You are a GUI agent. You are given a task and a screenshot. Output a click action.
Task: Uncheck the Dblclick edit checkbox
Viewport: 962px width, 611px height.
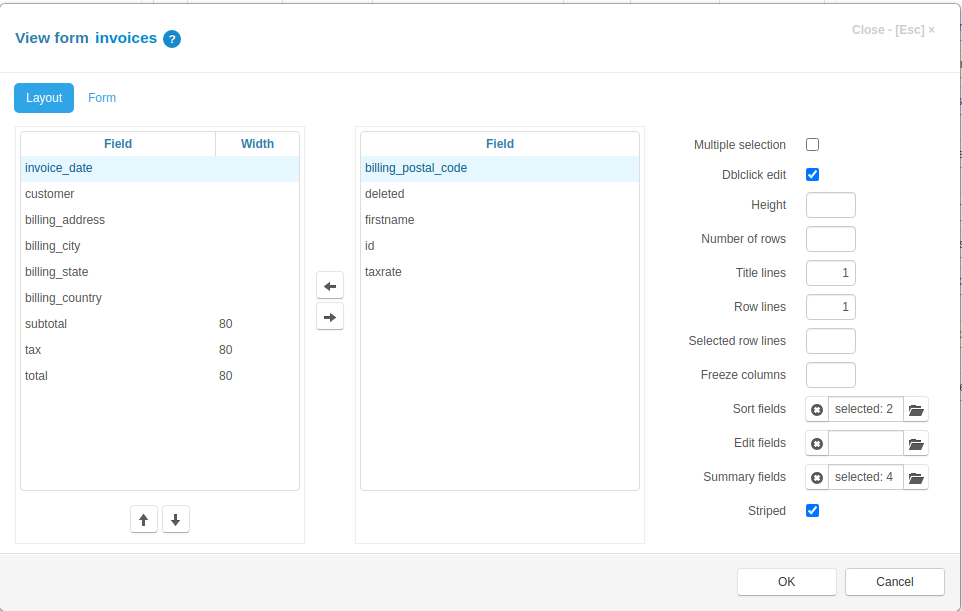[812, 175]
